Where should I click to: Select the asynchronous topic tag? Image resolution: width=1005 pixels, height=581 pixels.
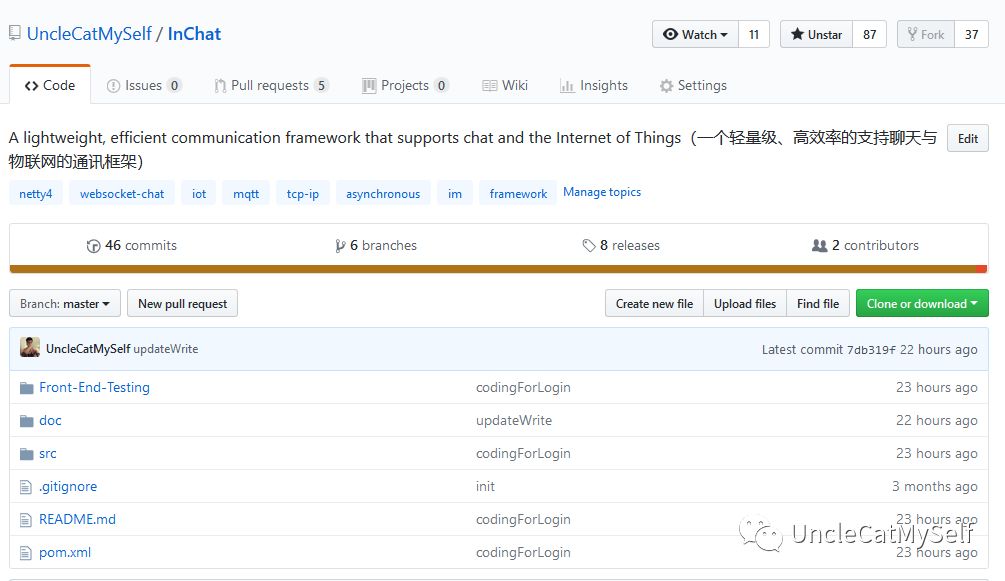(x=383, y=194)
